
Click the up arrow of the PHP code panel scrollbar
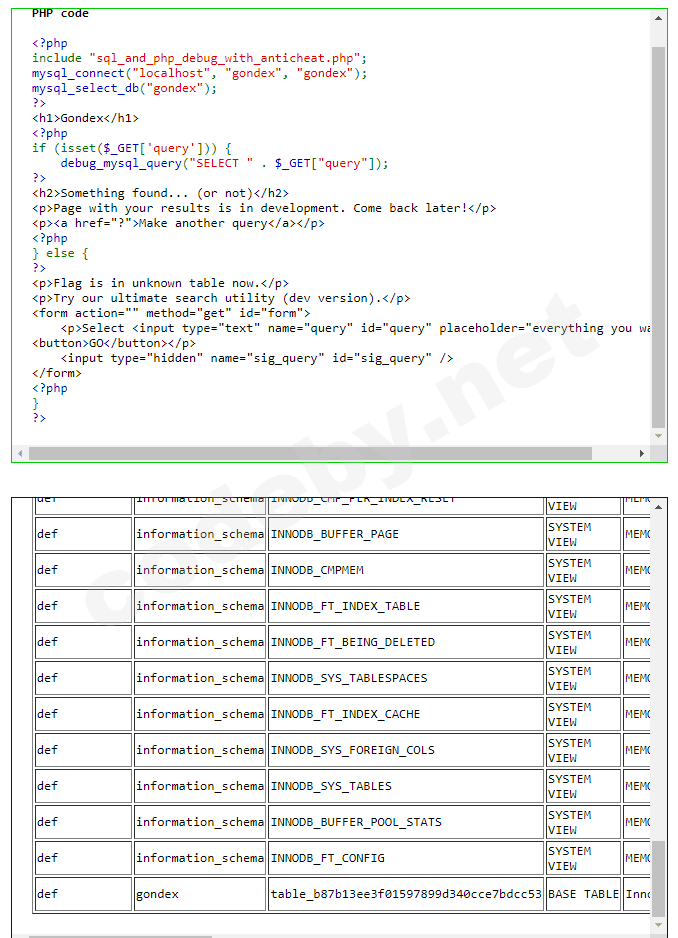[658, 18]
